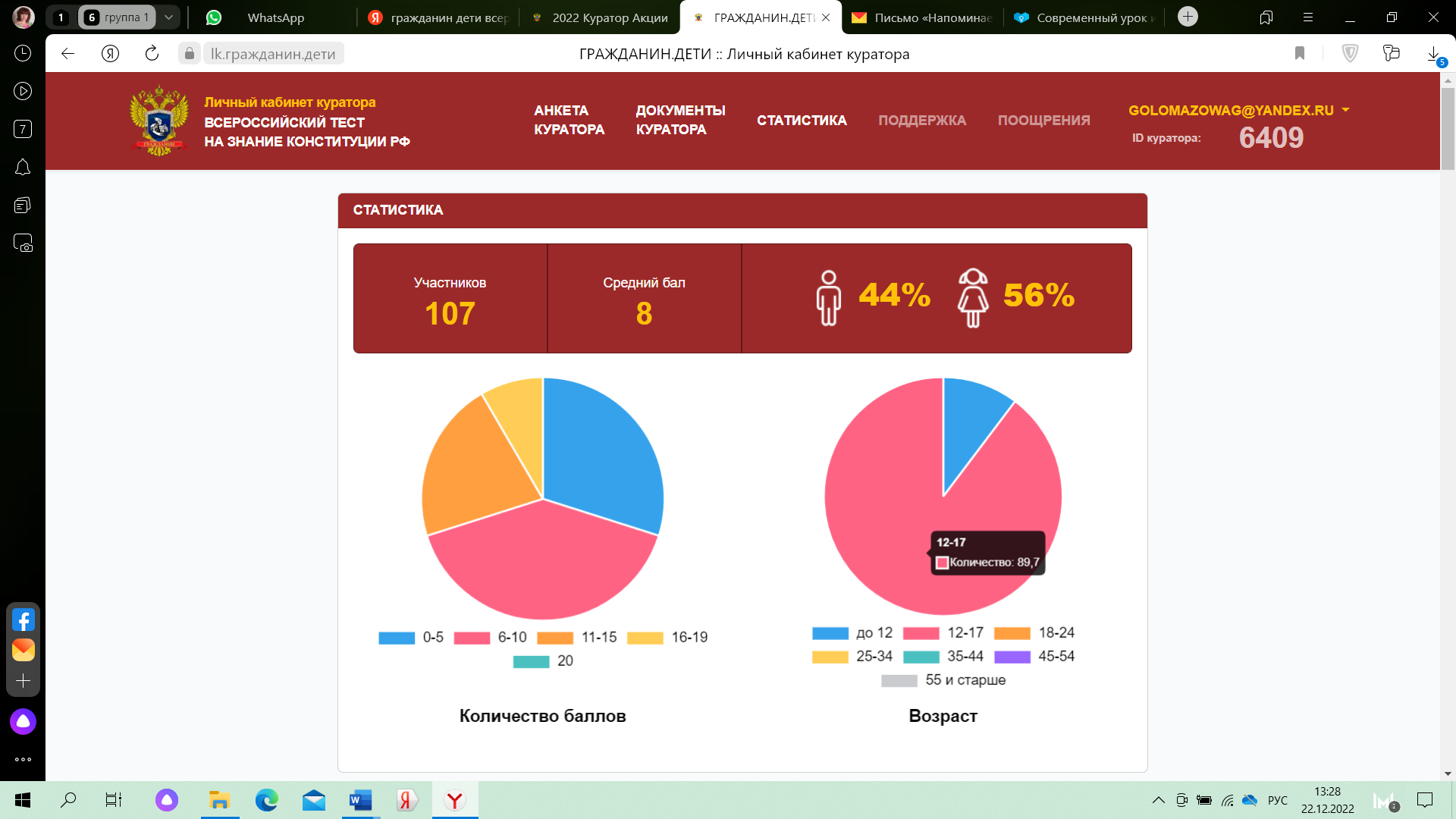The image size is (1456, 819).
Task: Open the screenshot tool in sidebar
Action: coord(23,243)
